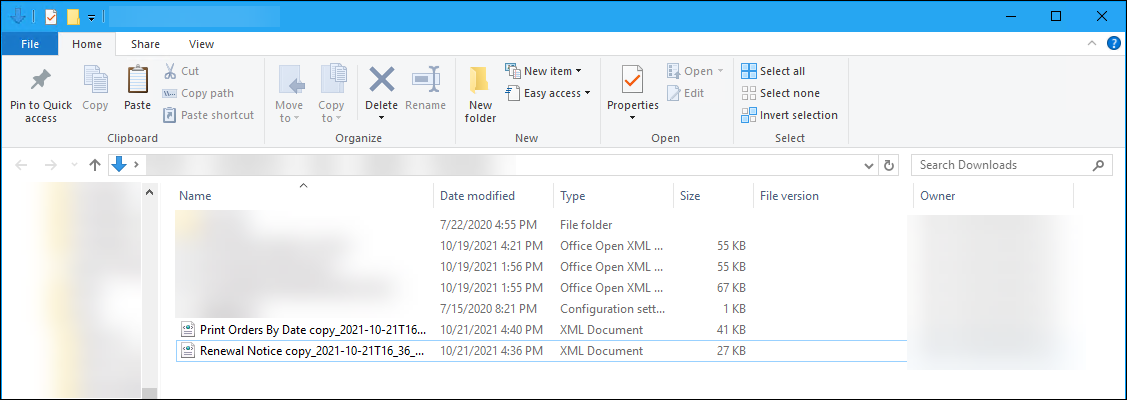
Task: Switch to the View ribbon tab
Action: pos(201,44)
